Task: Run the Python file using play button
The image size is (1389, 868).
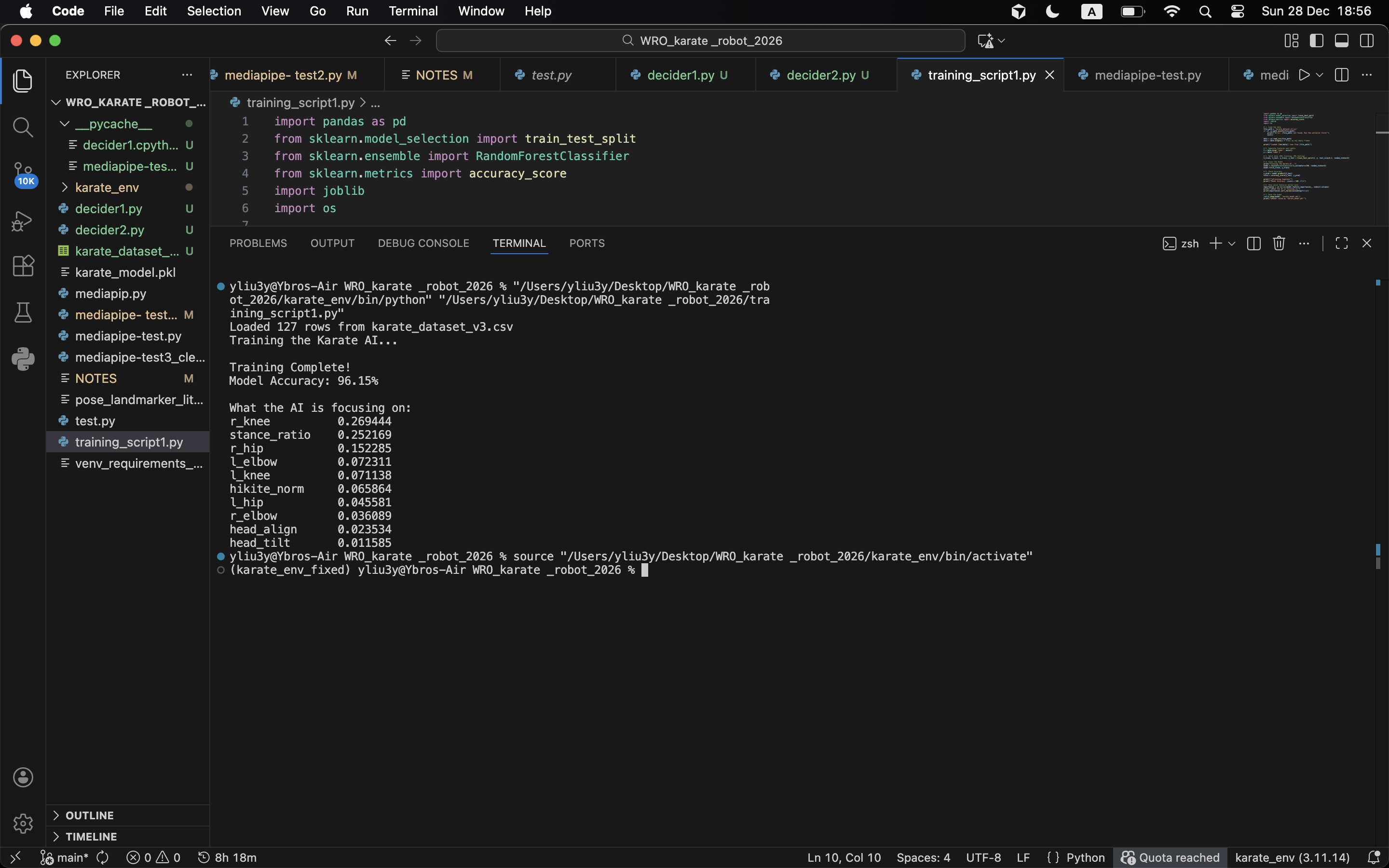Action: [1304, 75]
